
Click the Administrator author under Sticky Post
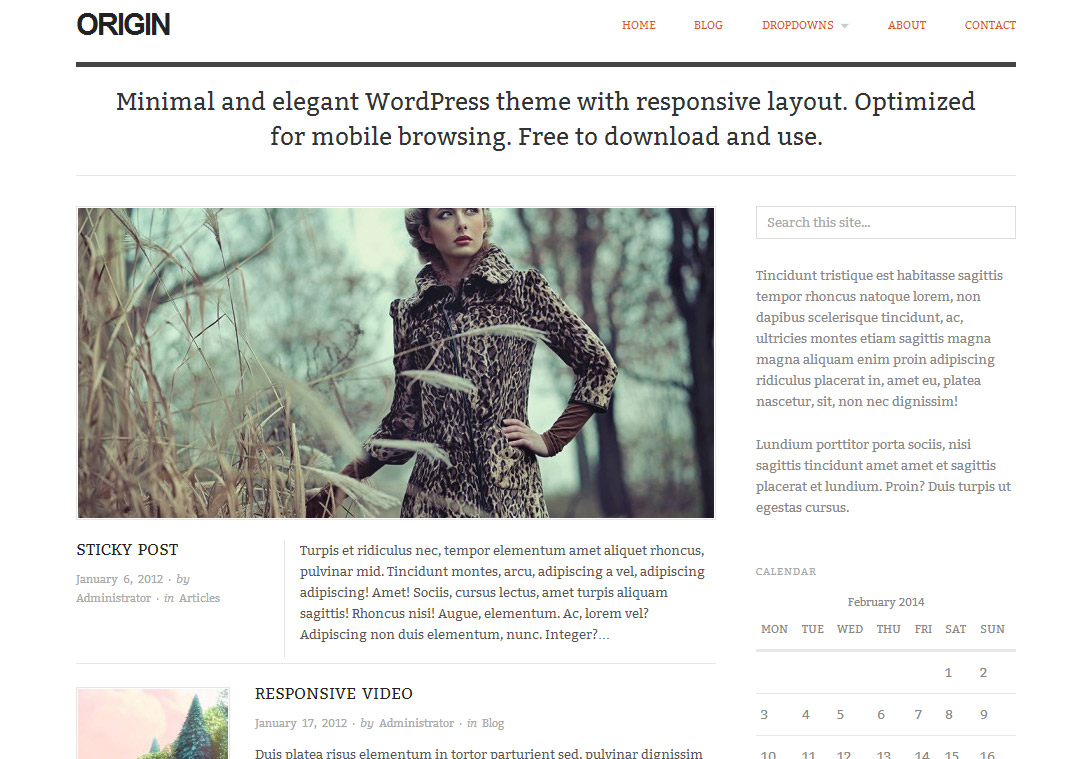pos(114,598)
